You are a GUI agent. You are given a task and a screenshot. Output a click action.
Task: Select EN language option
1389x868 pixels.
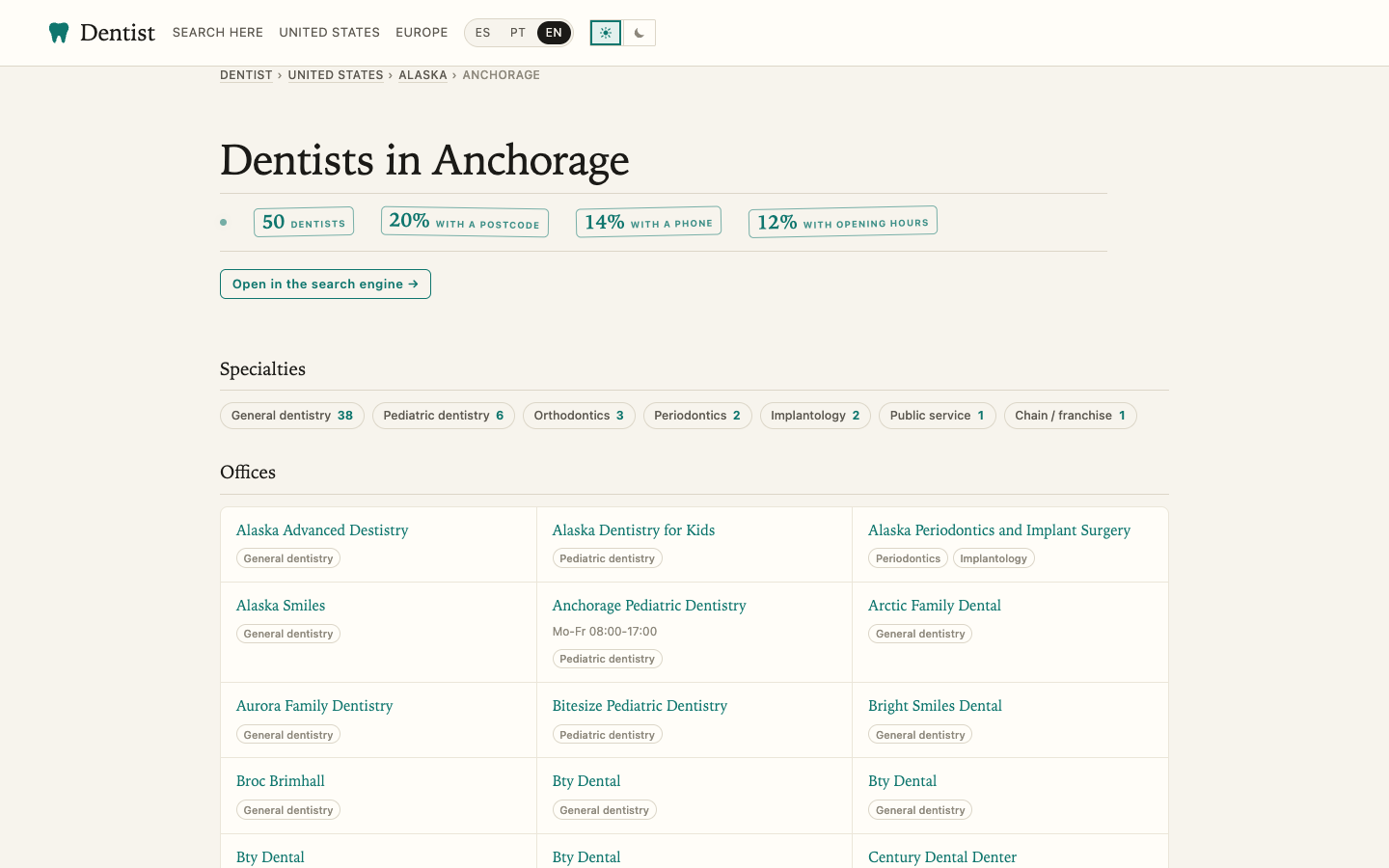[554, 33]
